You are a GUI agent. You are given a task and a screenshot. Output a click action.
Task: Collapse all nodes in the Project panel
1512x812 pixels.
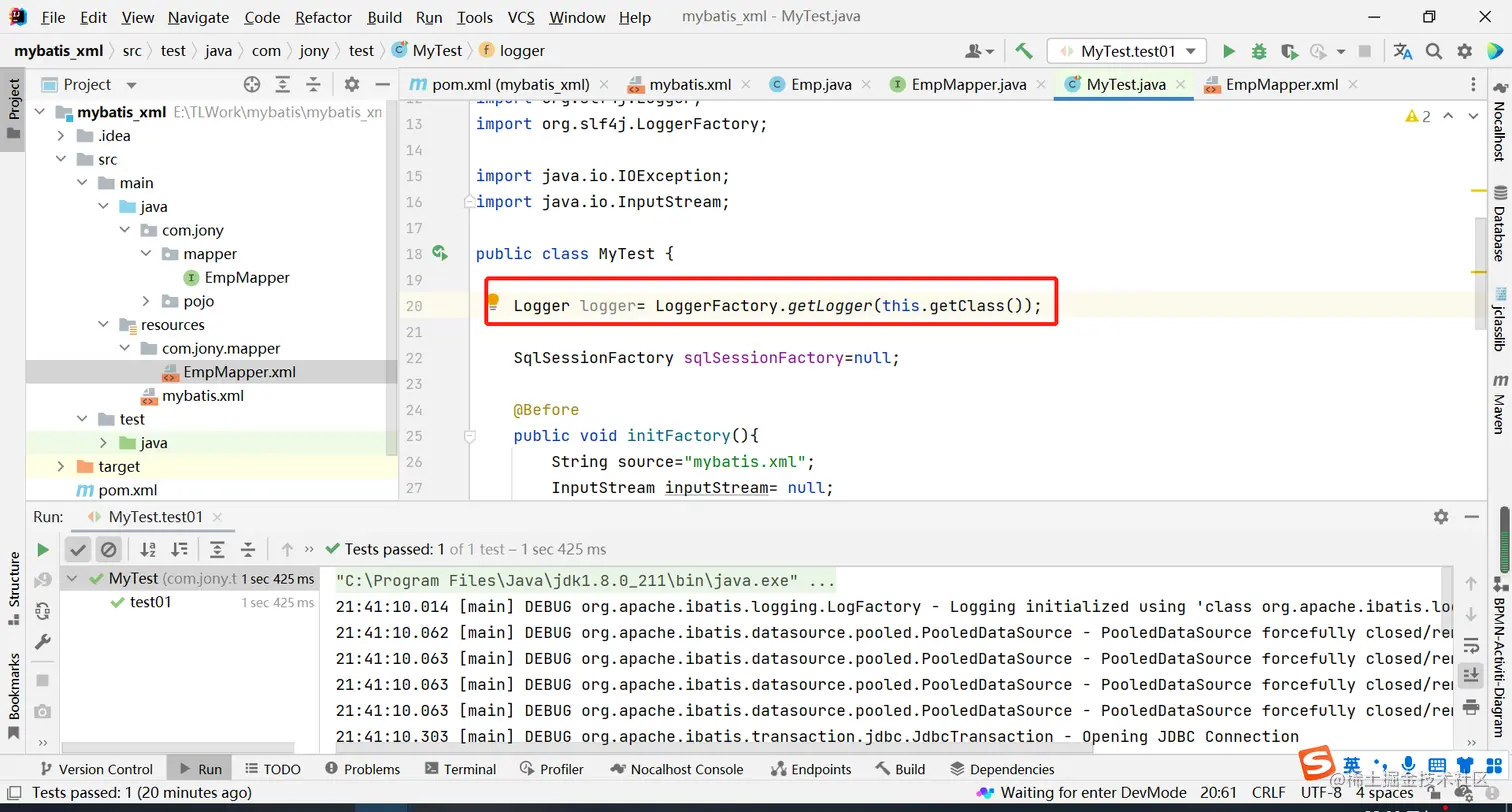[314, 85]
